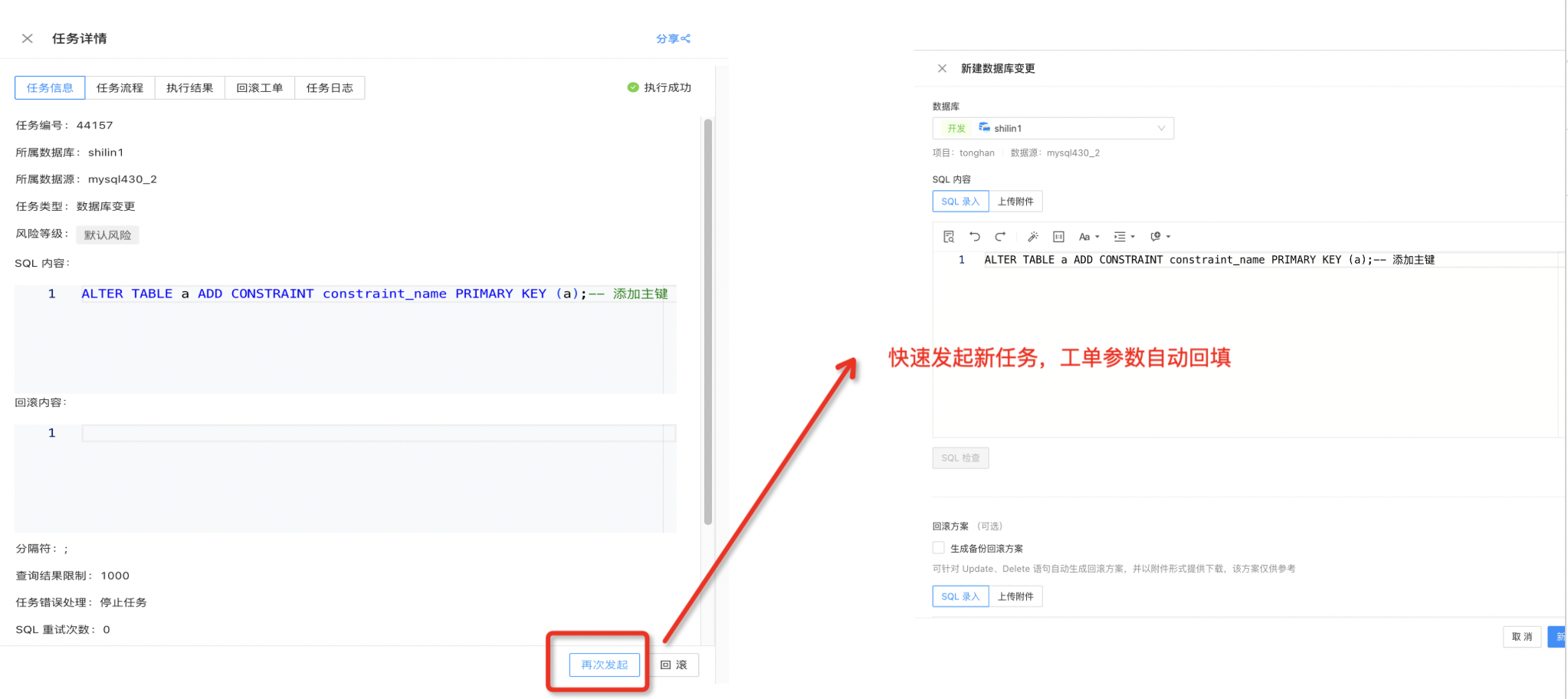Click the 再次发起 button
Screen dimensions: 1568x699
pyautogui.click(x=604, y=665)
